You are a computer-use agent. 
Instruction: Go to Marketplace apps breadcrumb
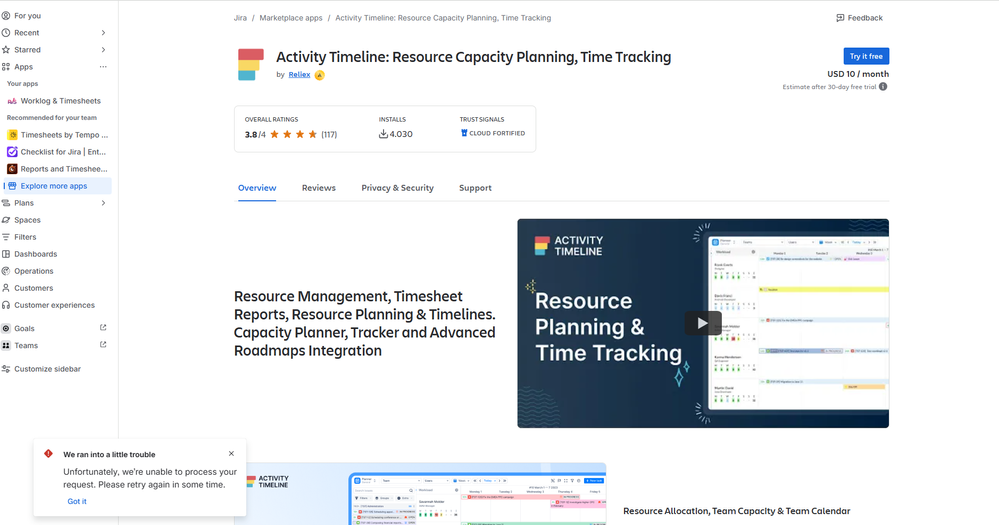291,18
